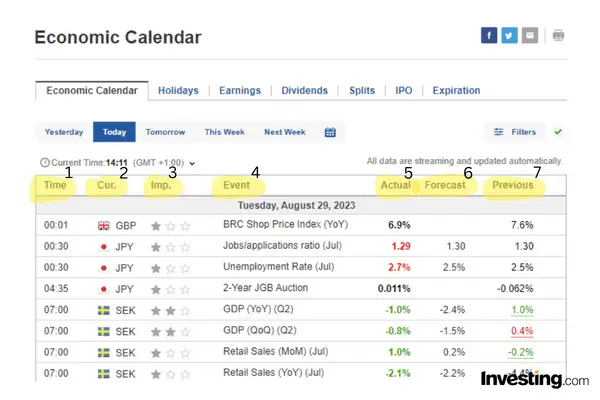Click the Imp. column header

click(x=161, y=185)
